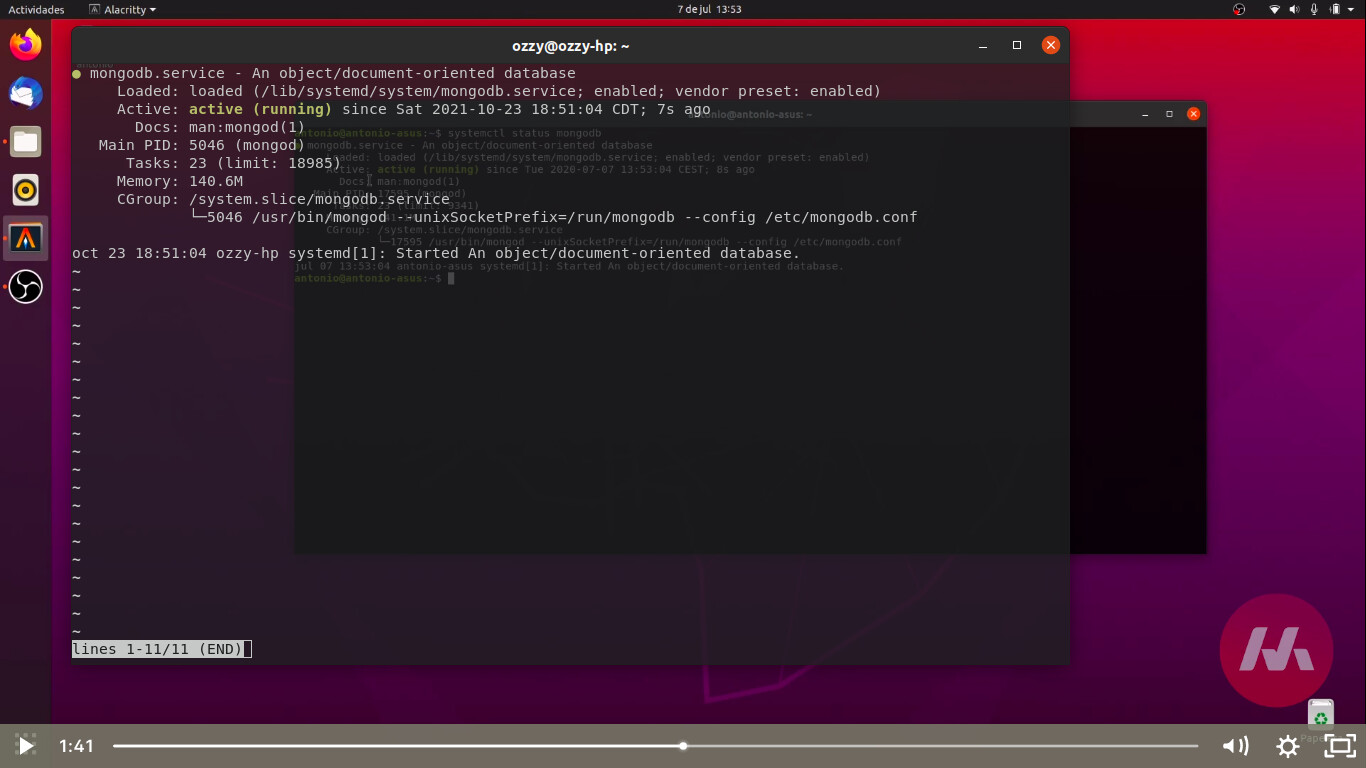The image size is (1366, 768).
Task: Open the Files manager dock icon
Action: tap(26, 141)
